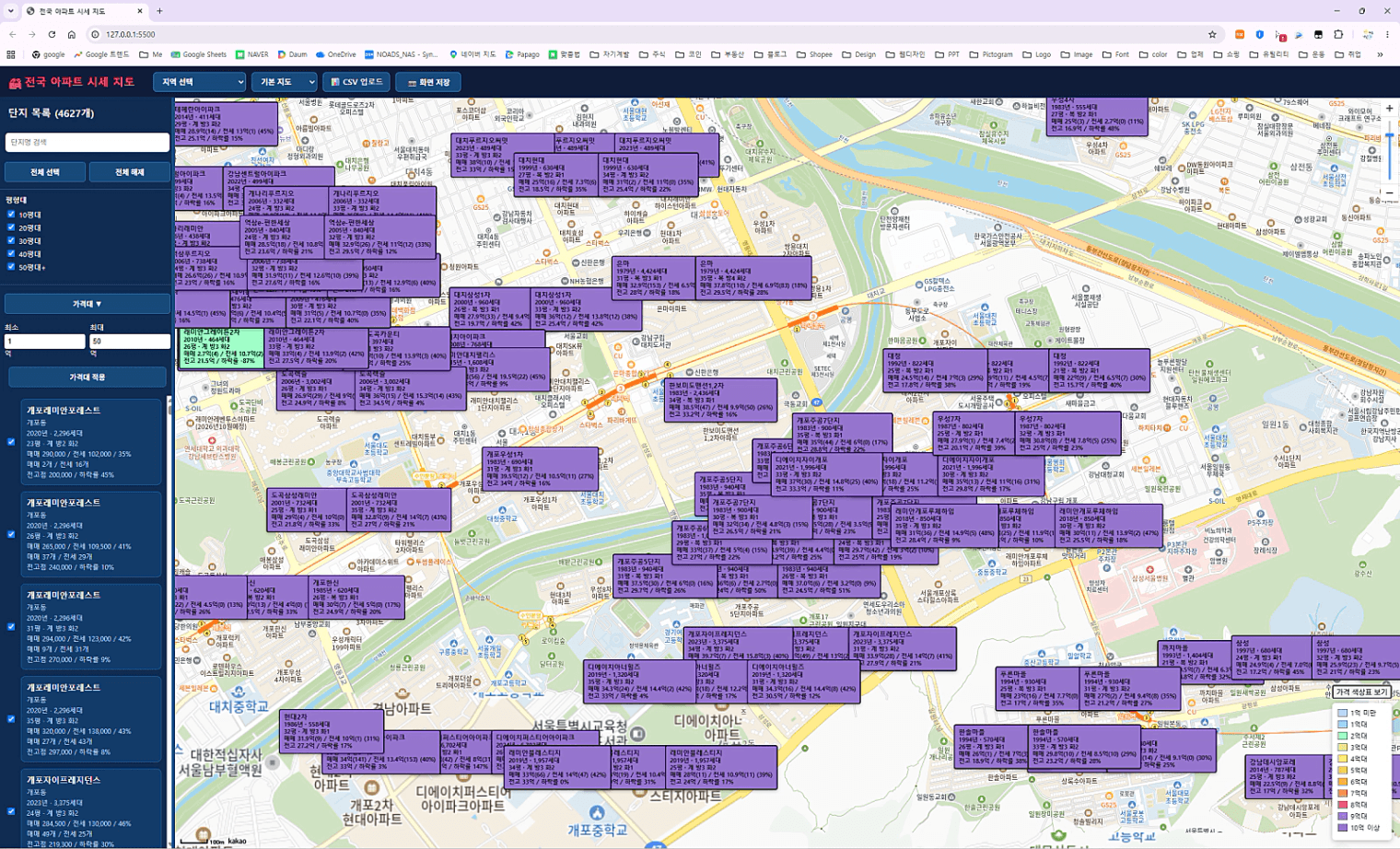The image size is (1400, 849).
Task: Open the 네이버 지도 bookmark
Action: [x=472, y=54]
